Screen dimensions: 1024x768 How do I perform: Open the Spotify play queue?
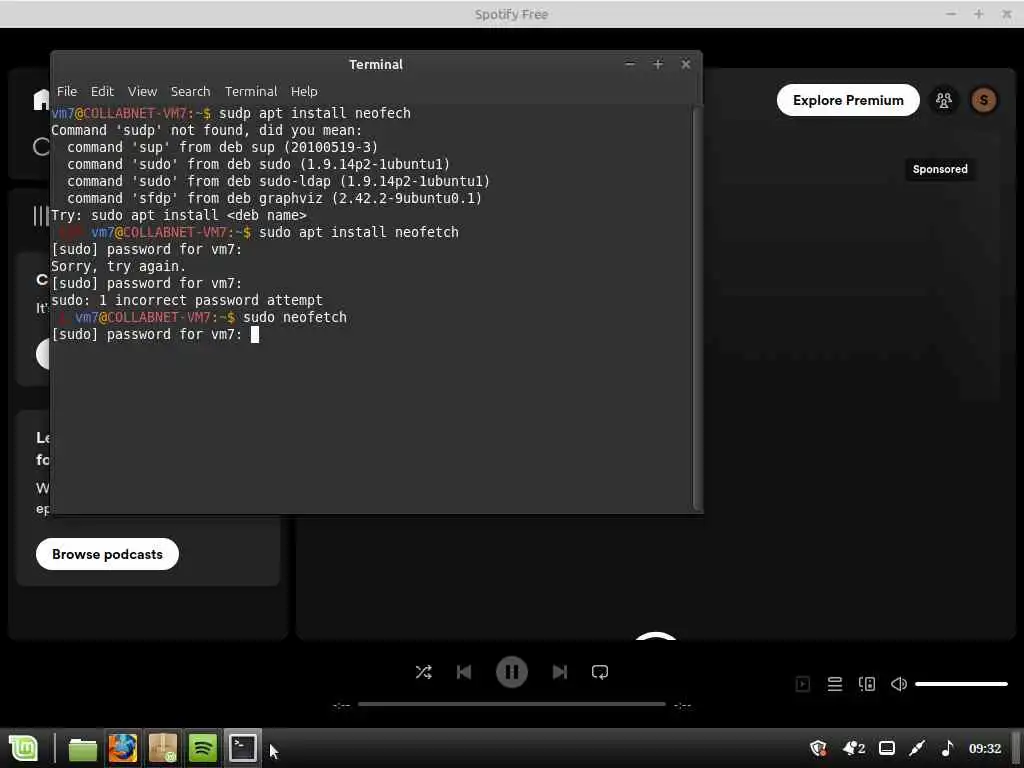(x=835, y=684)
